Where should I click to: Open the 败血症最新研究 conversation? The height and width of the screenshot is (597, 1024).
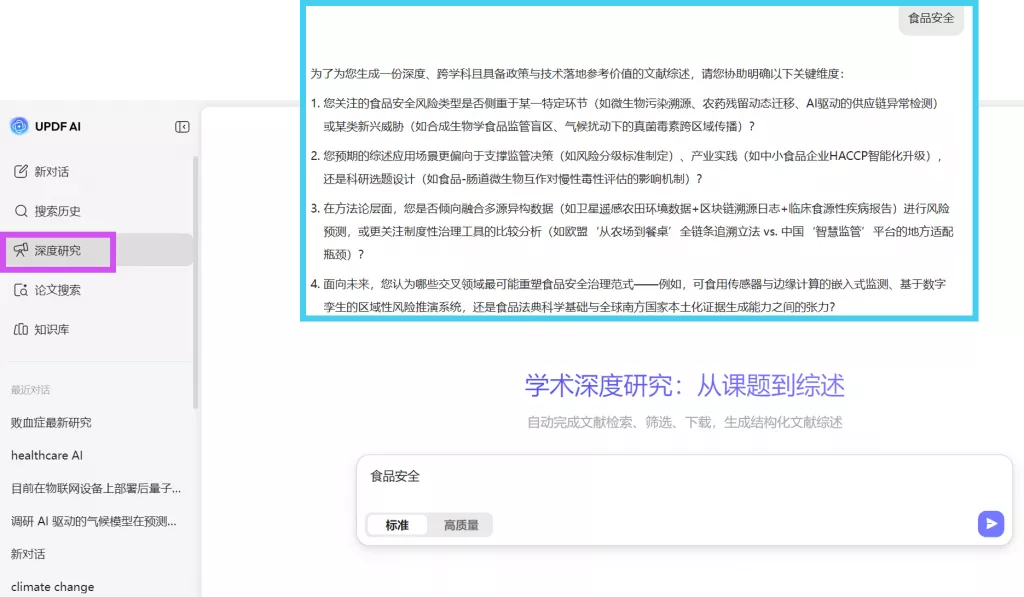tap(48, 422)
